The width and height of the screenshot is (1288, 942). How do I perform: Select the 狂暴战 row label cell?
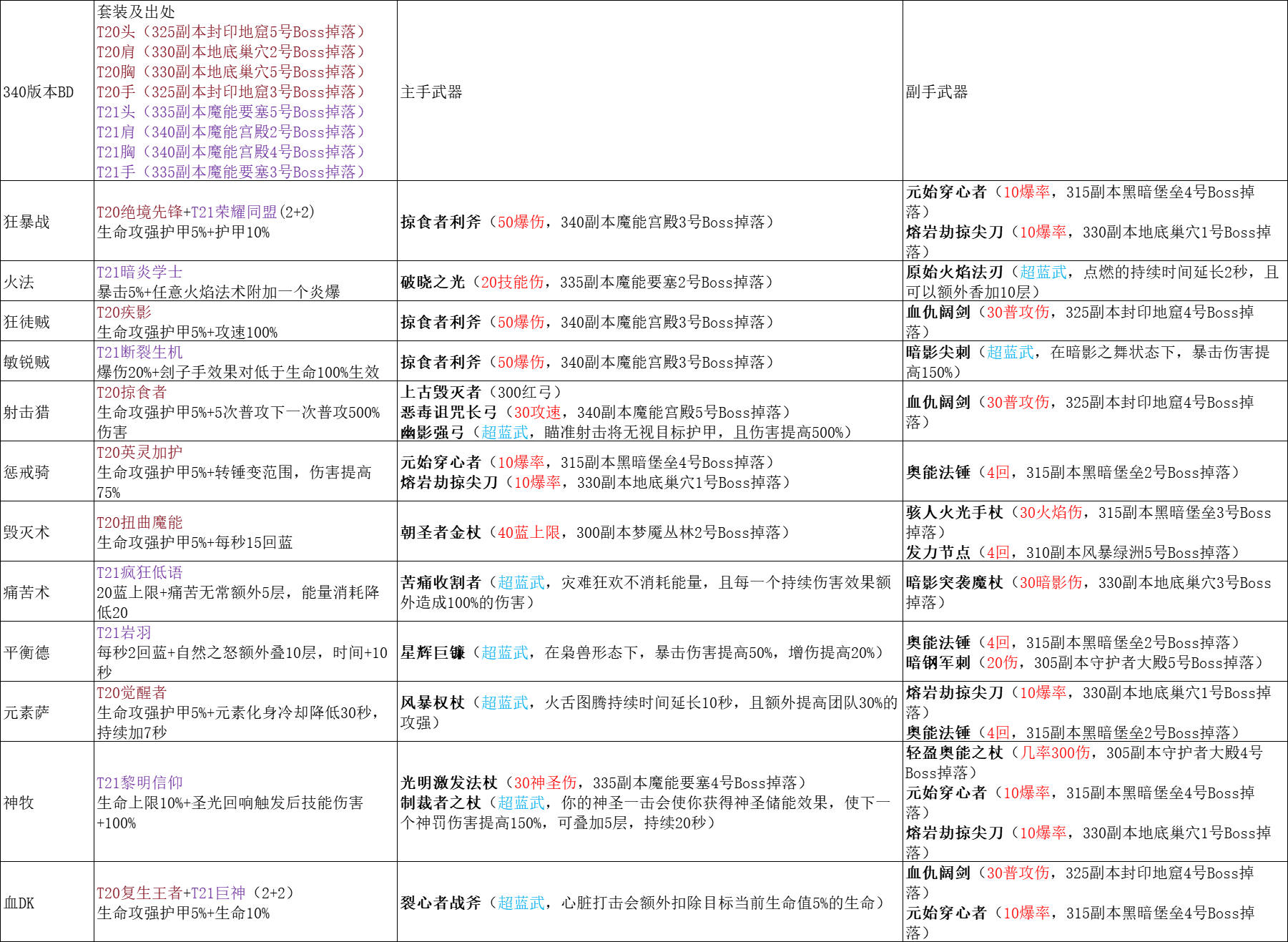(47, 221)
